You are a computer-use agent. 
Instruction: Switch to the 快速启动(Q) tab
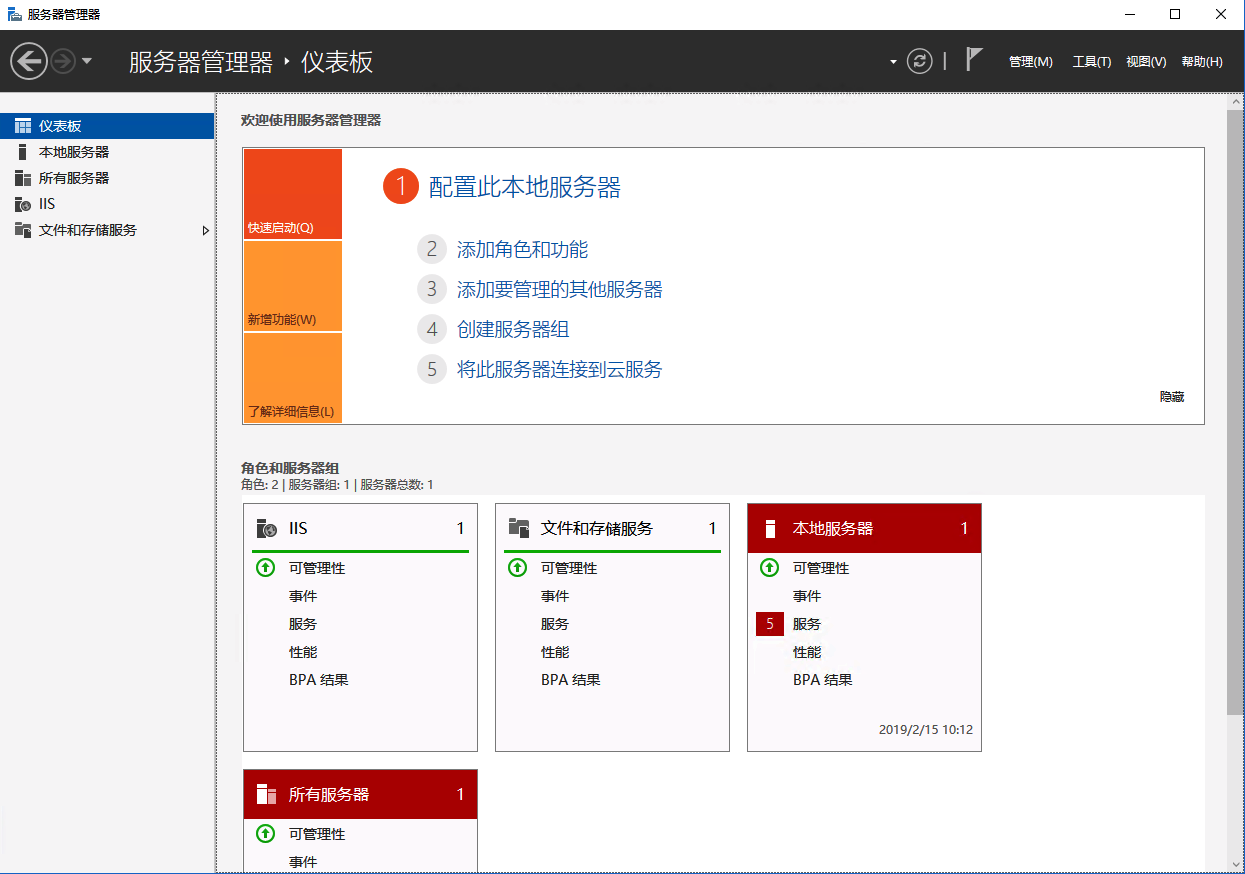(x=292, y=194)
